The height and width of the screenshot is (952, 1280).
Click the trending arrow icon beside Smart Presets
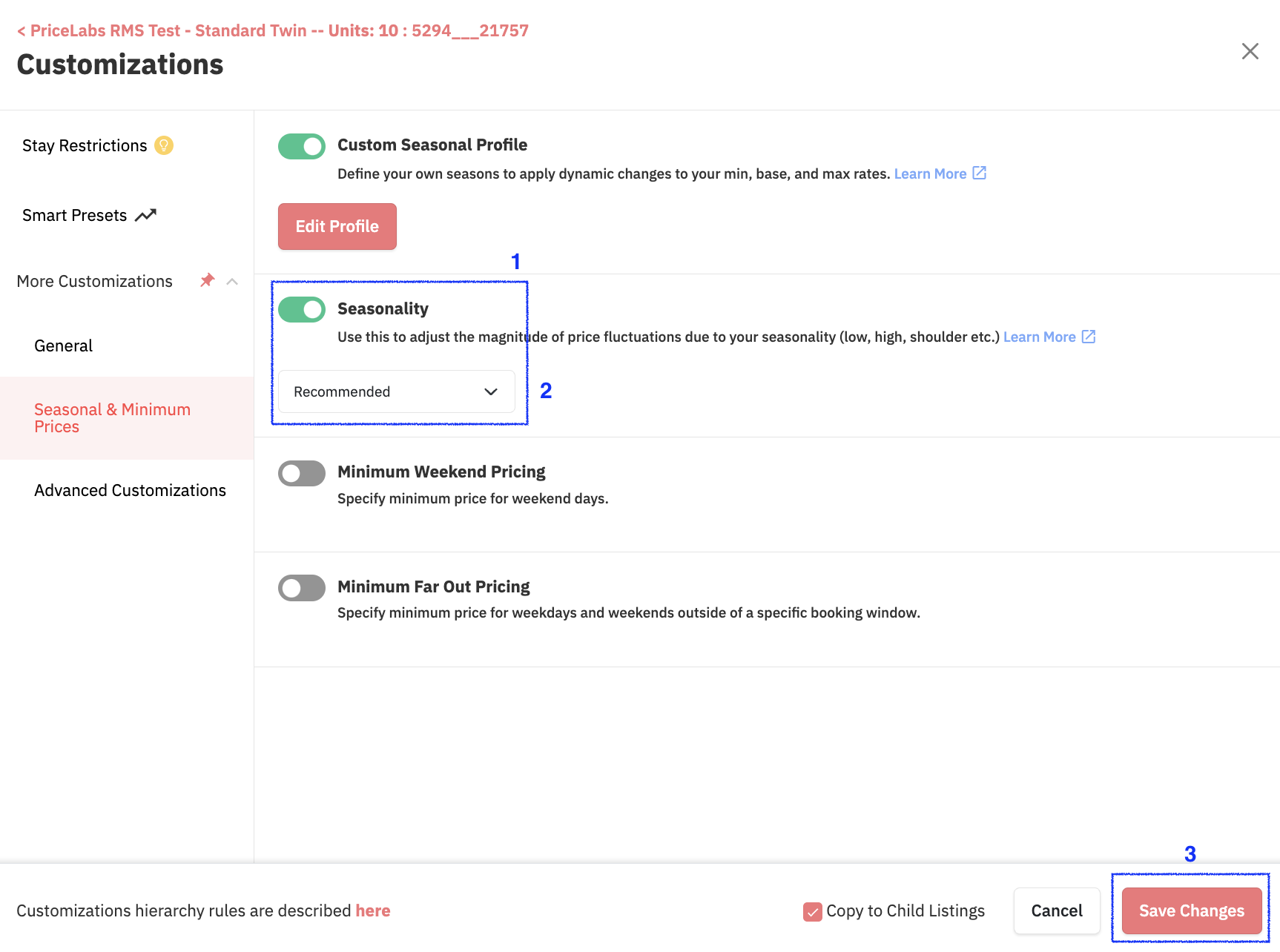(x=145, y=215)
